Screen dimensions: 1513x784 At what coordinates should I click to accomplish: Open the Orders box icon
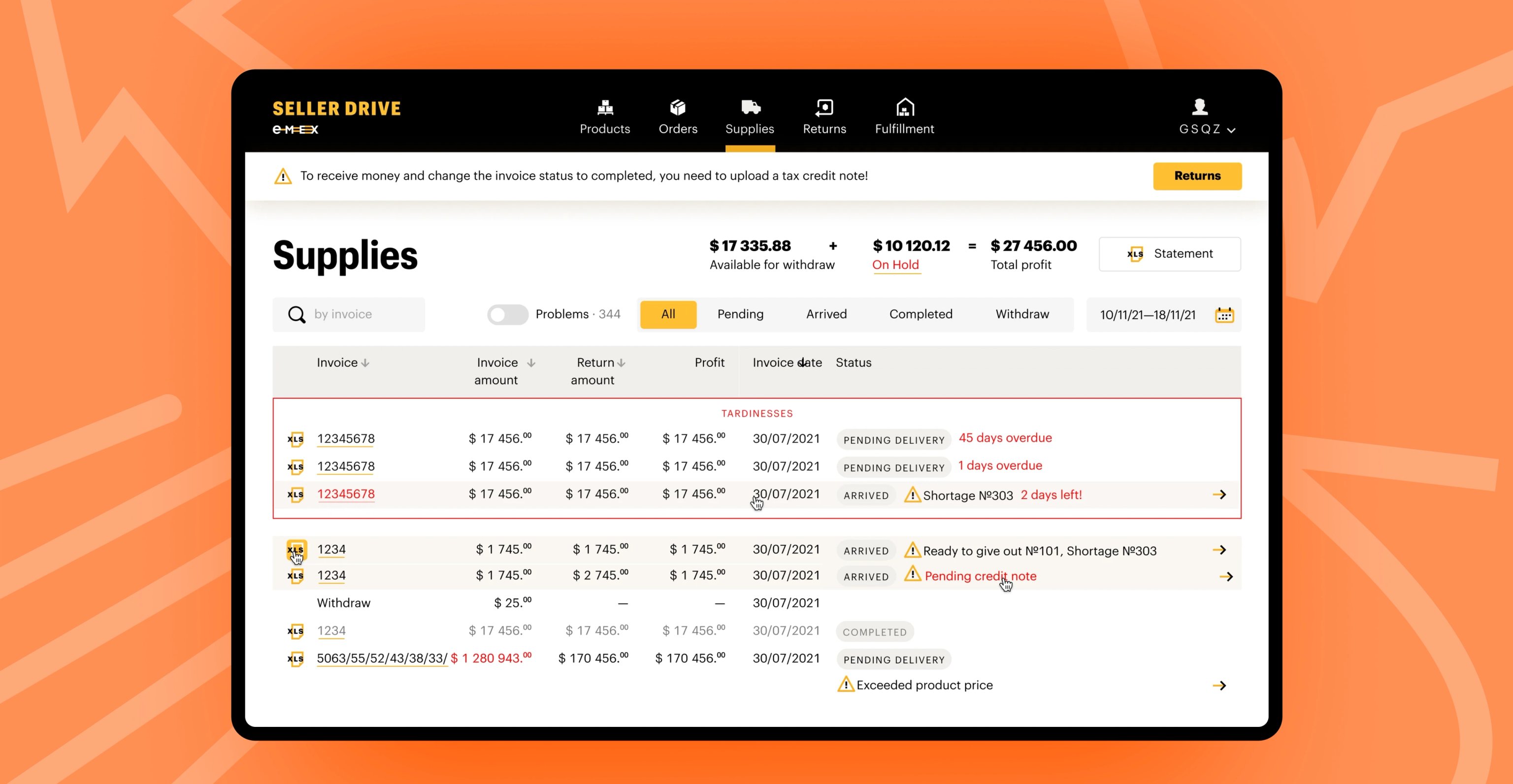pyautogui.click(x=678, y=107)
